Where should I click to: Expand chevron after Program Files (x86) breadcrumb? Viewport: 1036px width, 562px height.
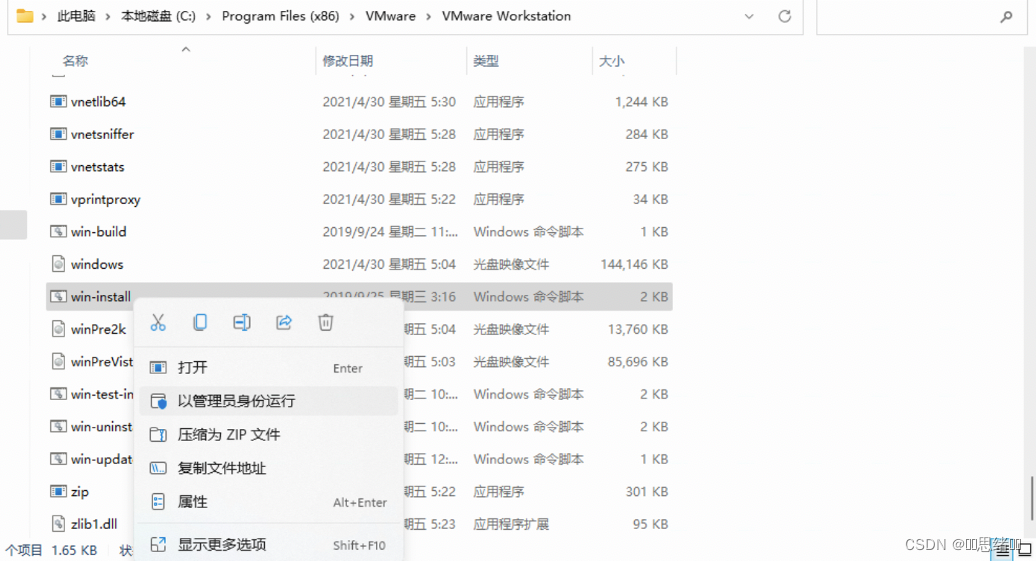pos(353,17)
